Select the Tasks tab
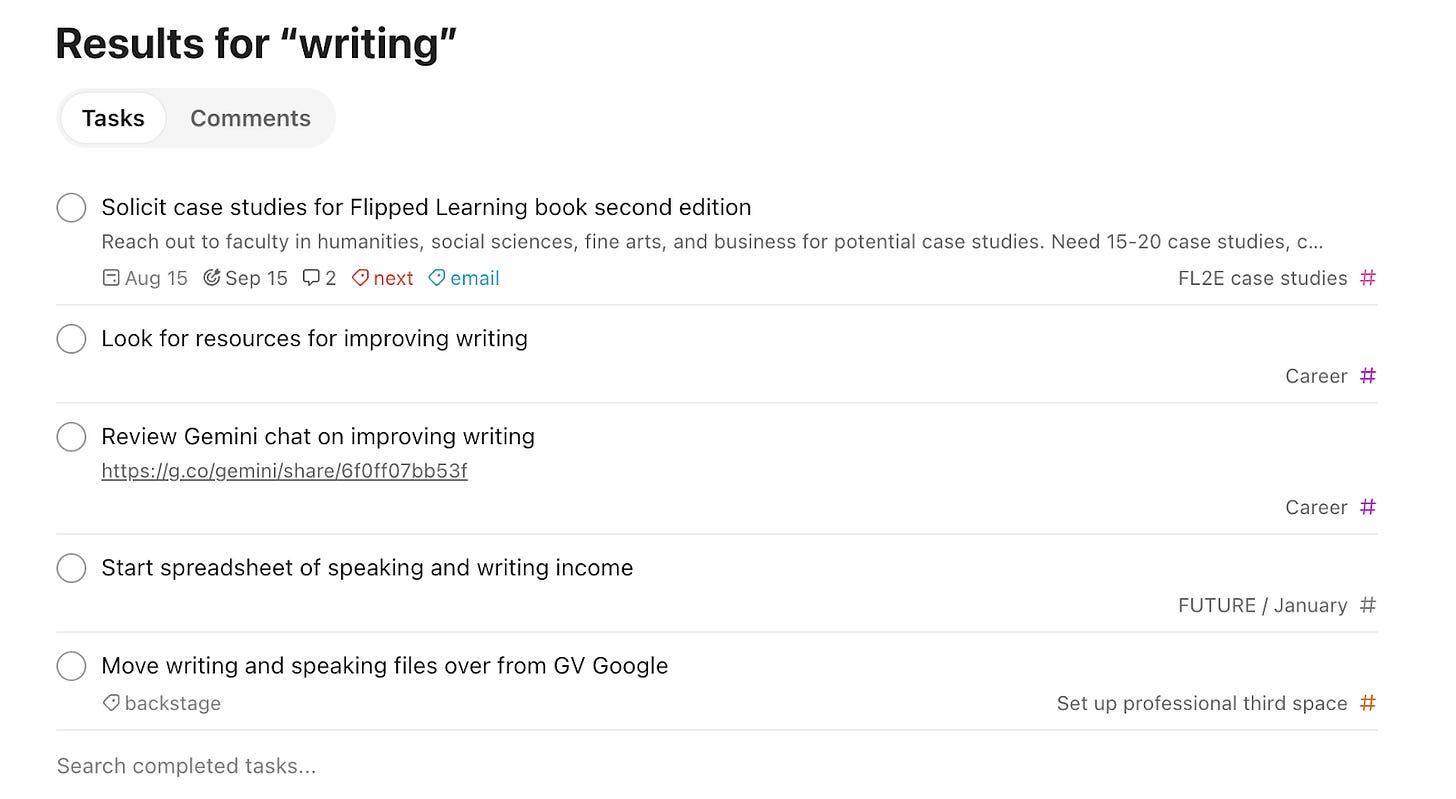1456x799 pixels. 112,118
